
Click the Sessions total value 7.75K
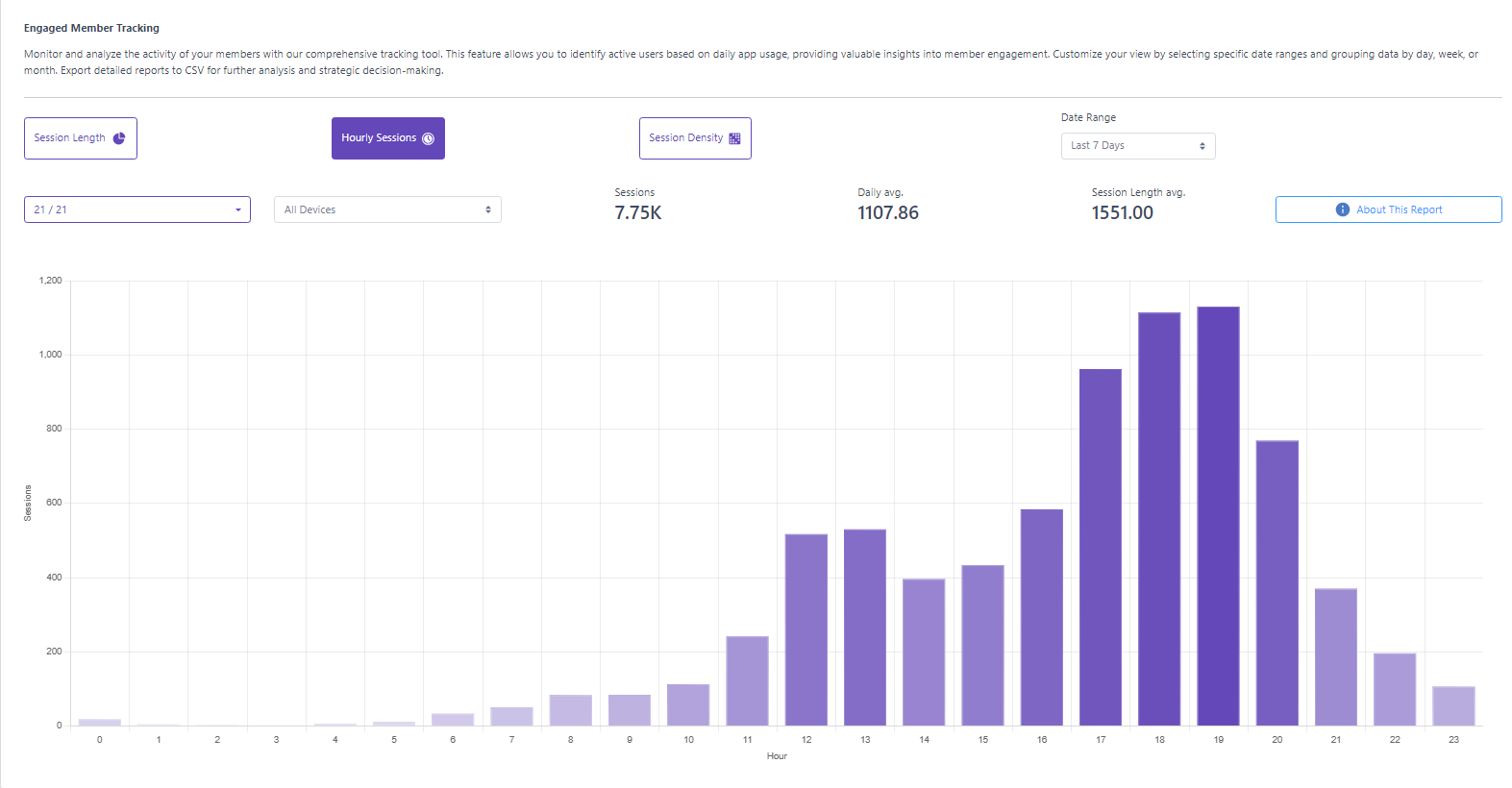point(638,213)
